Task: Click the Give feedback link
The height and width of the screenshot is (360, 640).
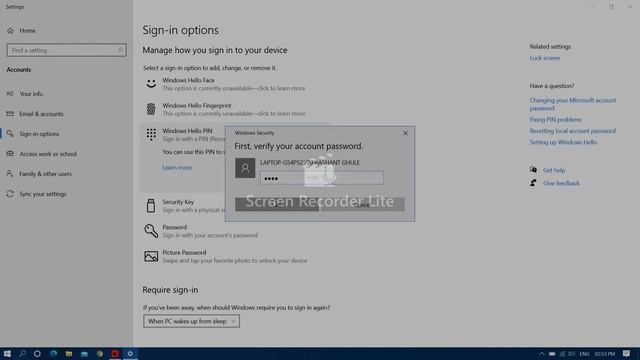Action: coord(561,183)
